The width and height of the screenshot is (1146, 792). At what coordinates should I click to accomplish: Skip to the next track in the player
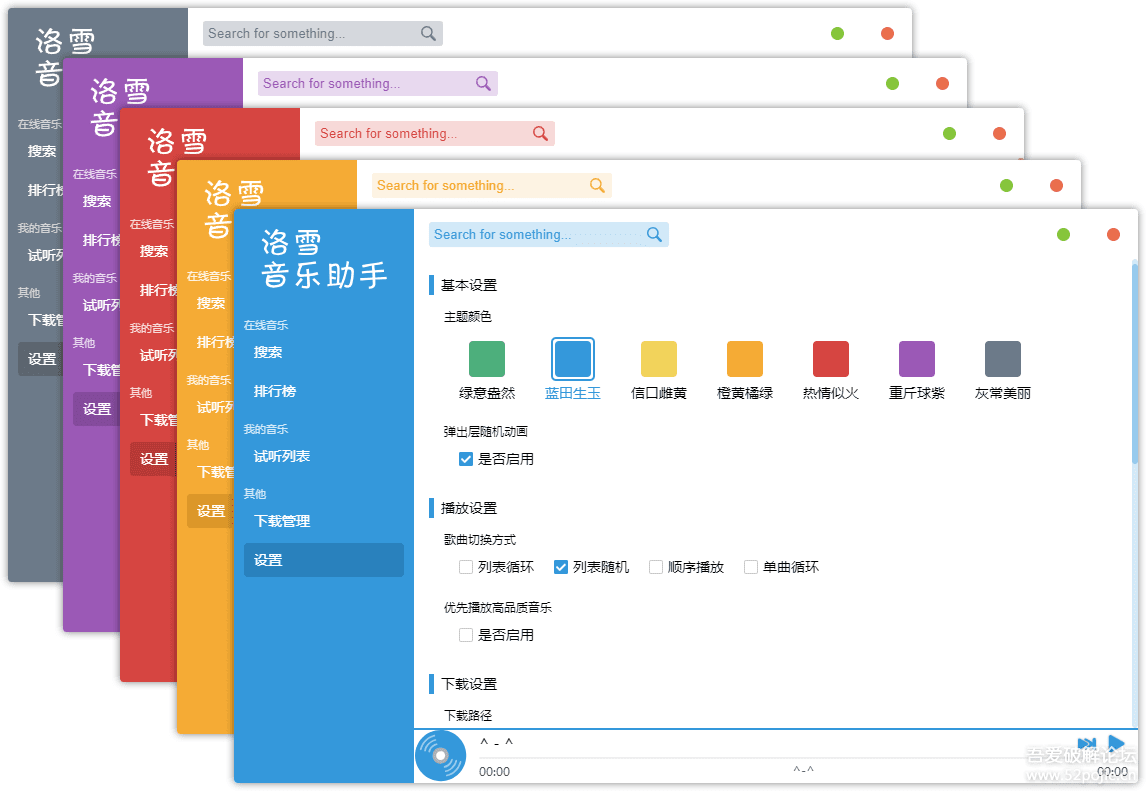pyautogui.click(x=1086, y=746)
